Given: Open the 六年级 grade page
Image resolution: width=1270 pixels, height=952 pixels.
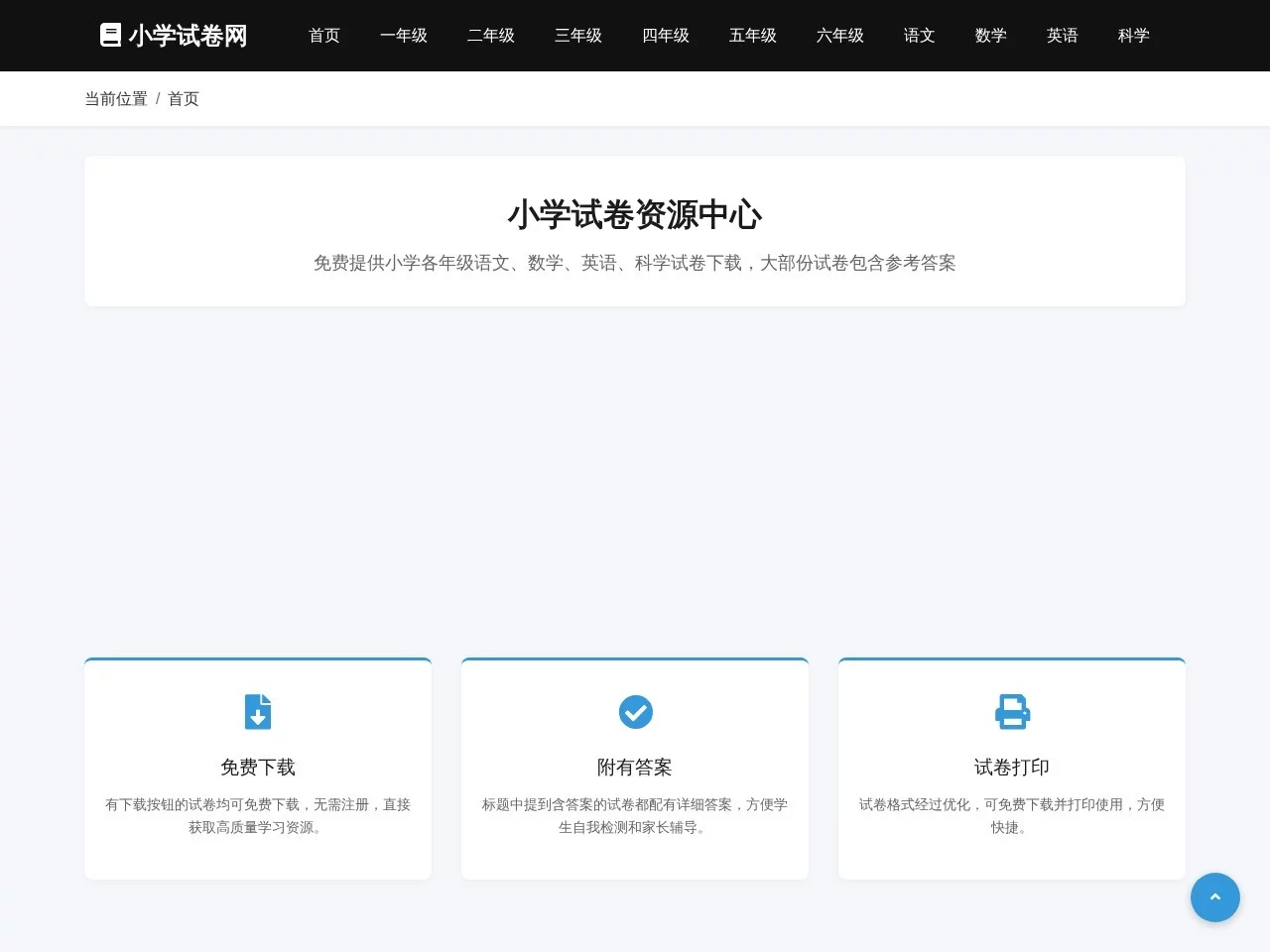Looking at the screenshot, I should click(839, 35).
